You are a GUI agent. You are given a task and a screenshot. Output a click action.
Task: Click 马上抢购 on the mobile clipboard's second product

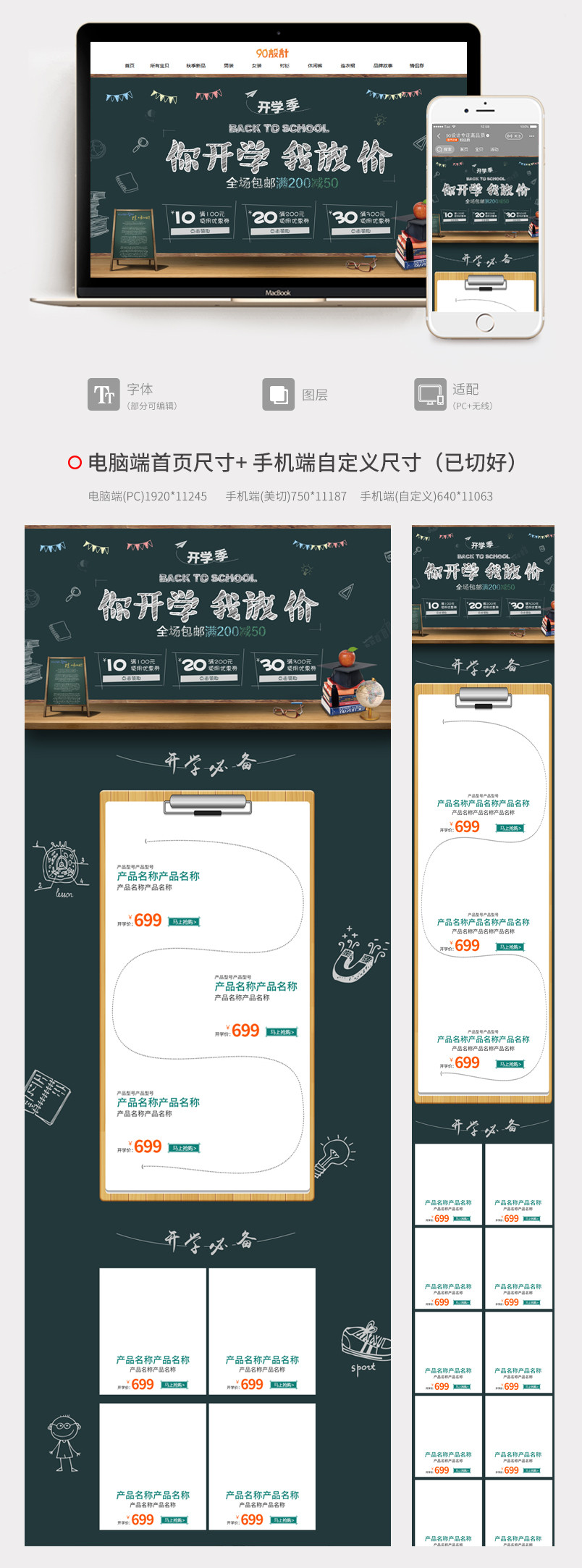coord(510,947)
